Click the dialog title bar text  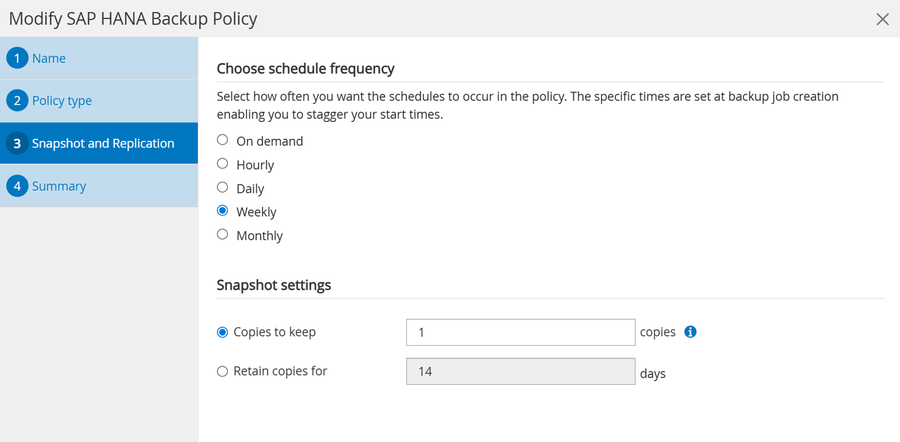click(133, 19)
